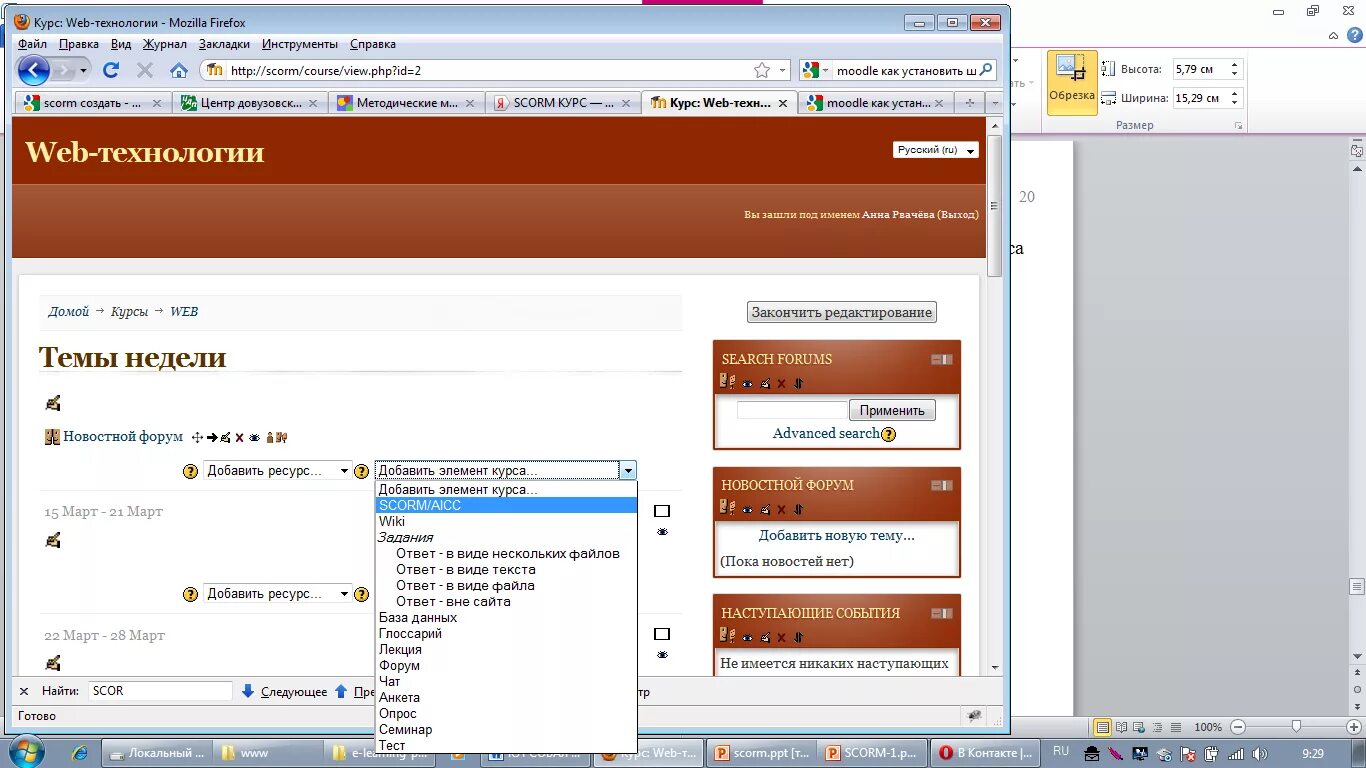Choose Глоссарий from element list
This screenshot has width=1366, height=768.
[x=506, y=633]
